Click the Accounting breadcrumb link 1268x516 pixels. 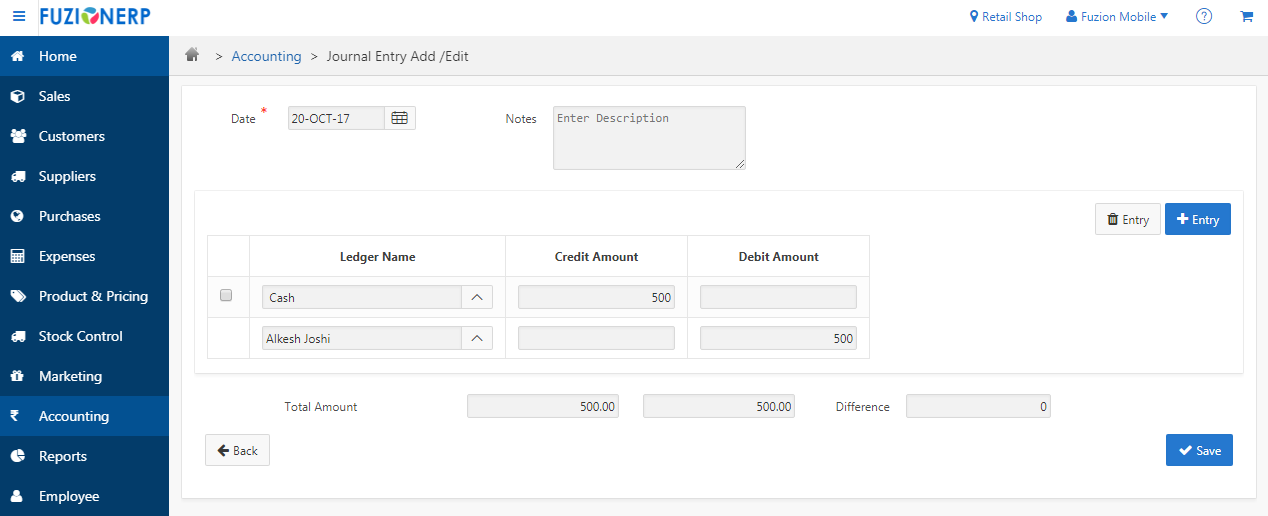pyautogui.click(x=266, y=57)
